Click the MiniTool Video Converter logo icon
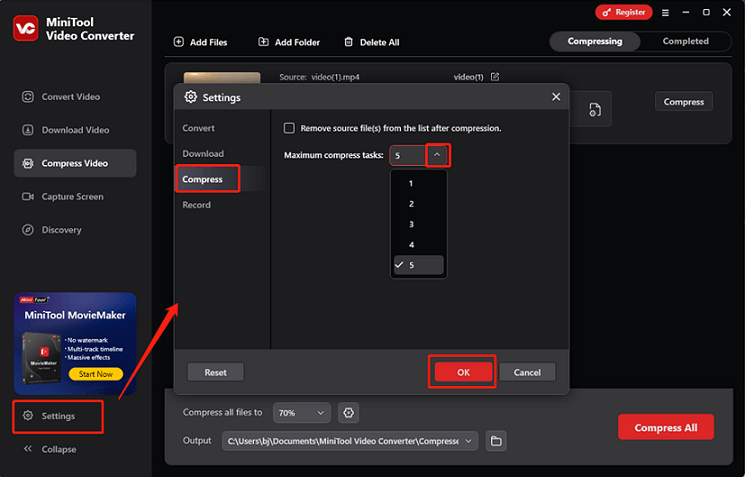 pyautogui.click(x=25, y=28)
